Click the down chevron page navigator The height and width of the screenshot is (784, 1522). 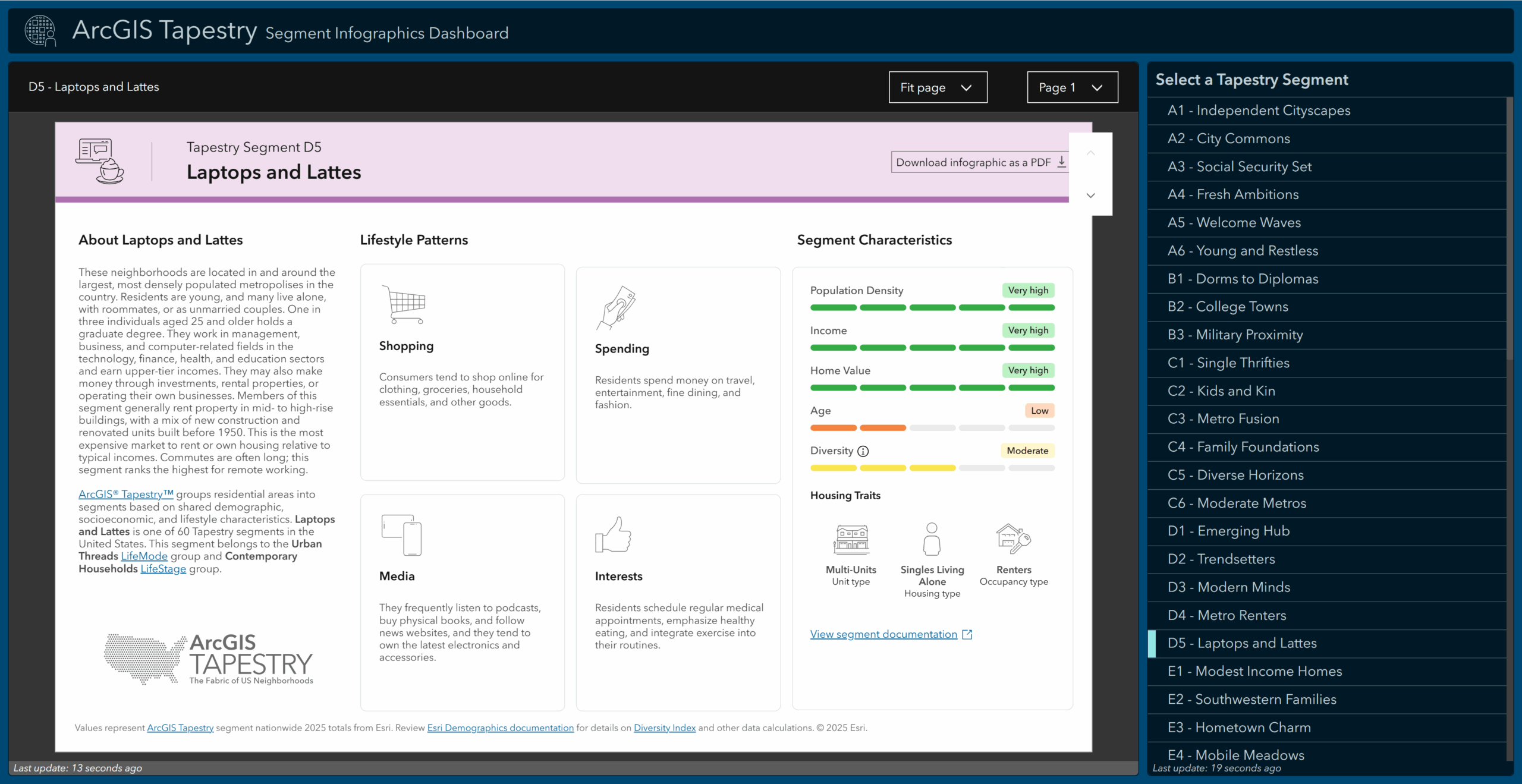pyautogui.click(x=1090, y=196)
